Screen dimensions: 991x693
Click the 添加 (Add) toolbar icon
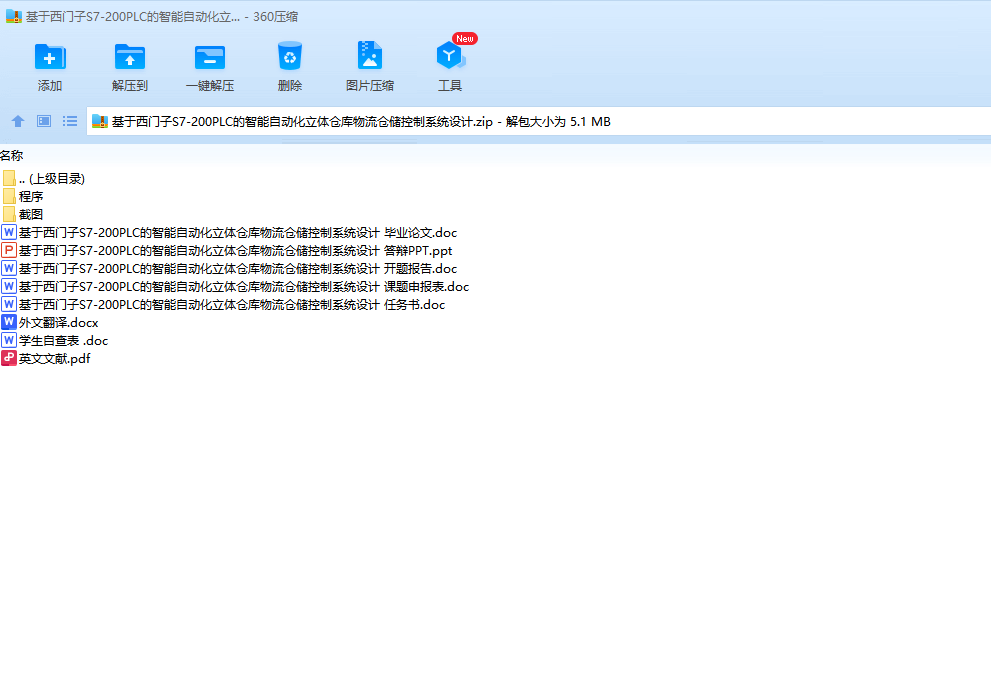pos(50,57)
